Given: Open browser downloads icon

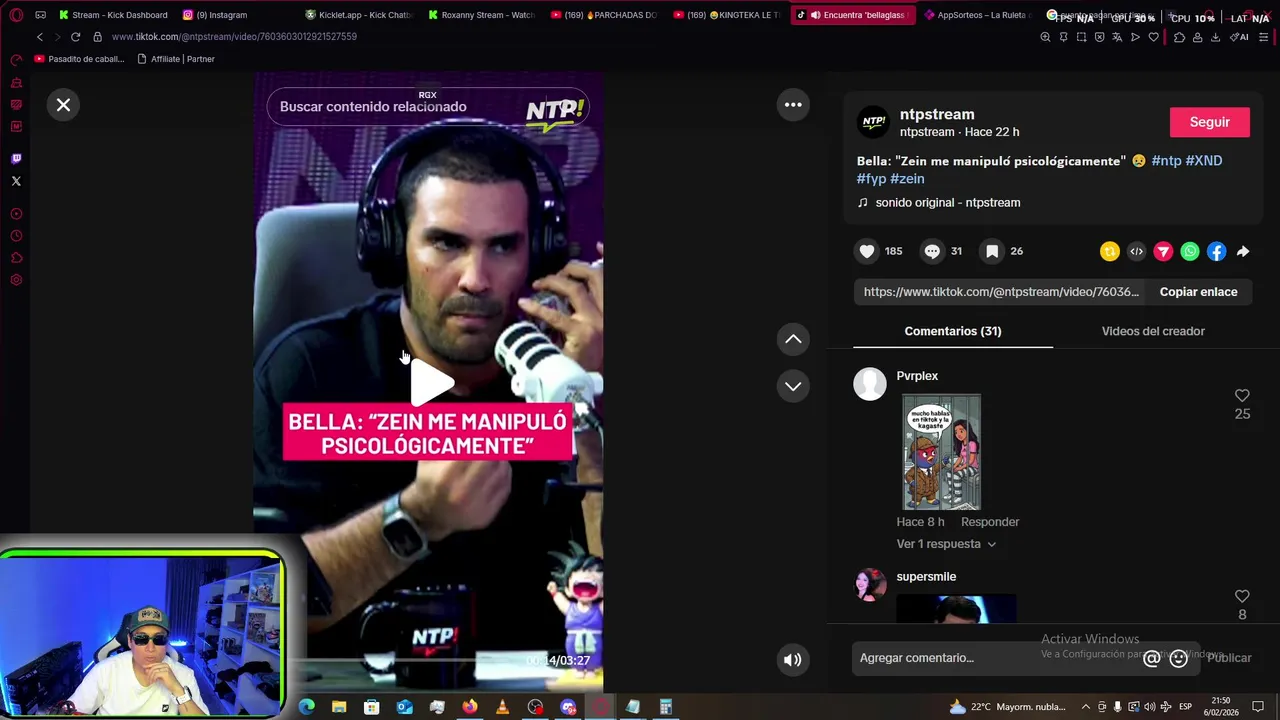Looking at the screenshot, I should click(1215, 37).
